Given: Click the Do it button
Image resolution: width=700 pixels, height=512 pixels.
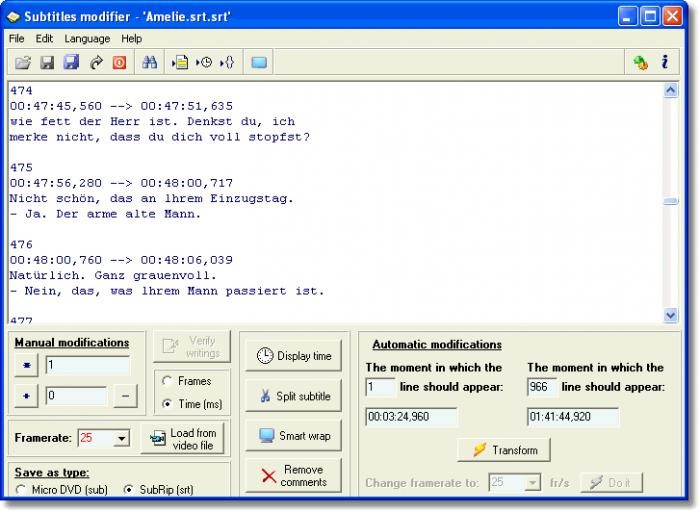Looking at the screenshot, I should point(611,483).
